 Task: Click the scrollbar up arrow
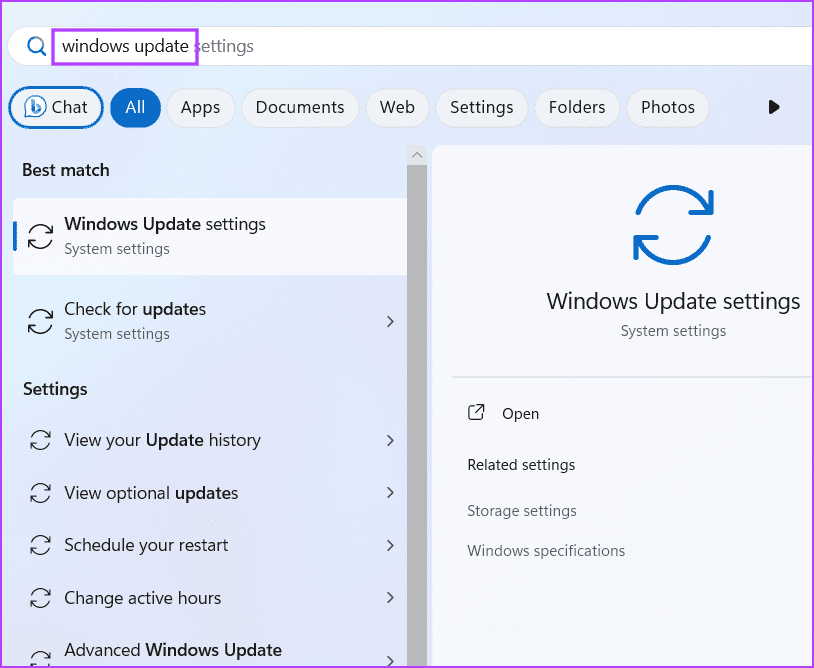417,155
